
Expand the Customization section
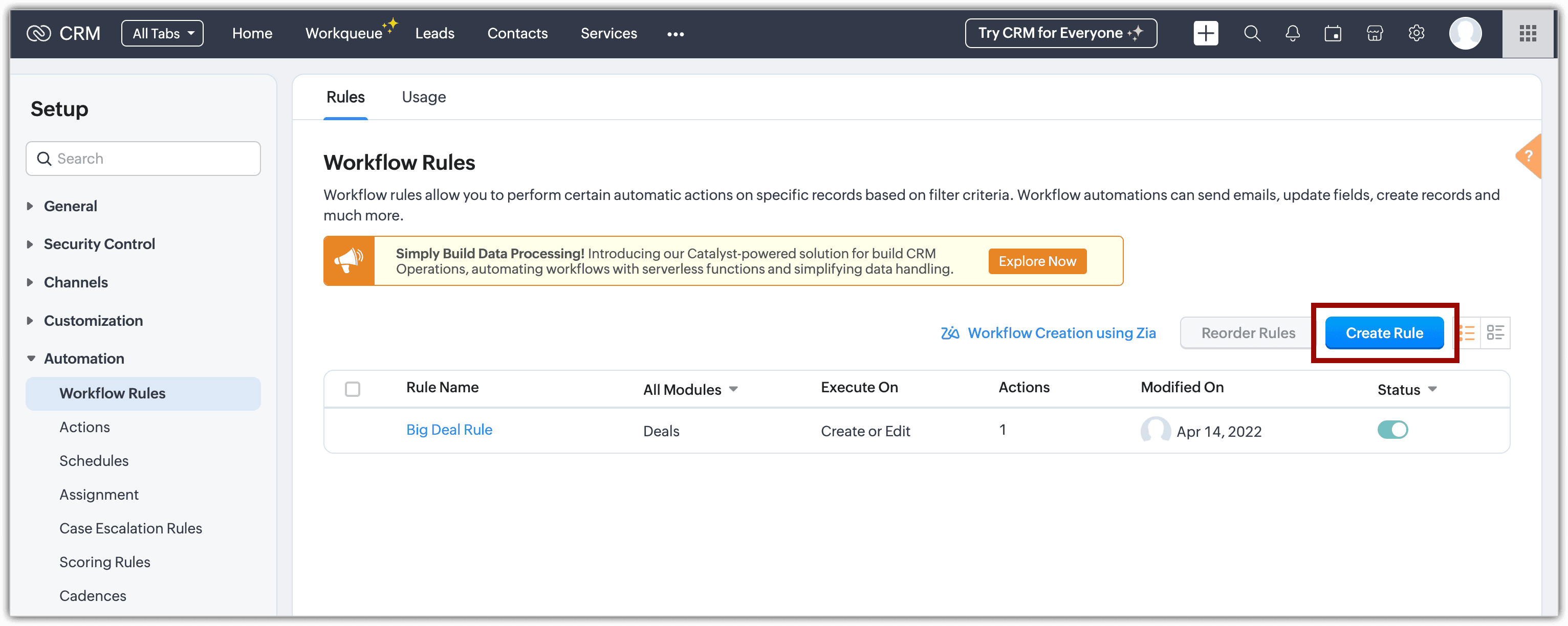coord(93,321)
